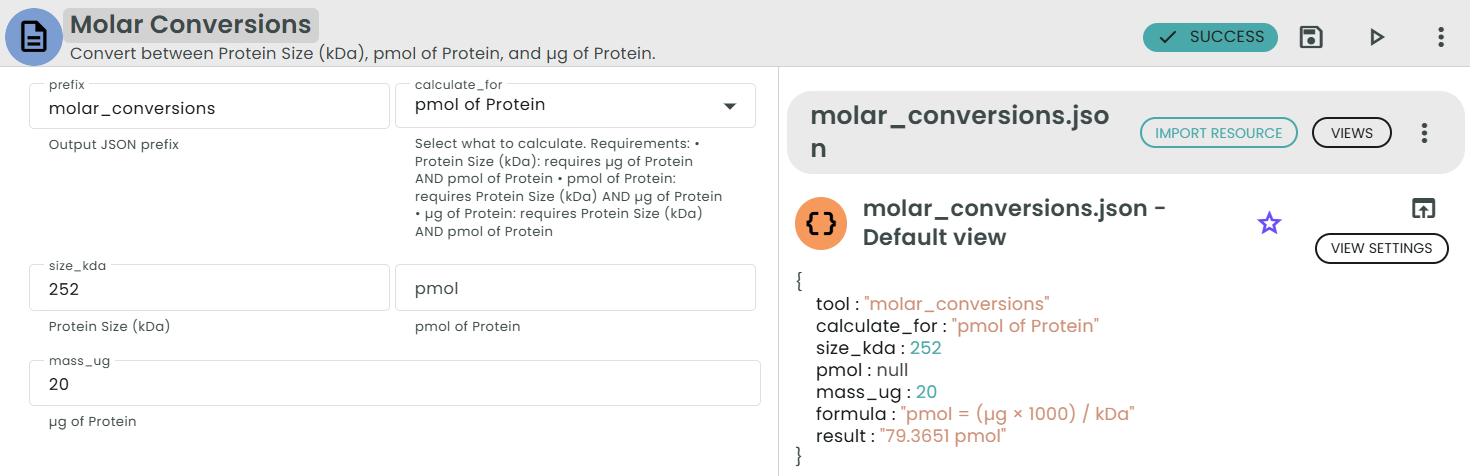Screen dimensions: 1470x476
Task: Open the top-right three-dot task menu
Action: [x=1440, y=37]
